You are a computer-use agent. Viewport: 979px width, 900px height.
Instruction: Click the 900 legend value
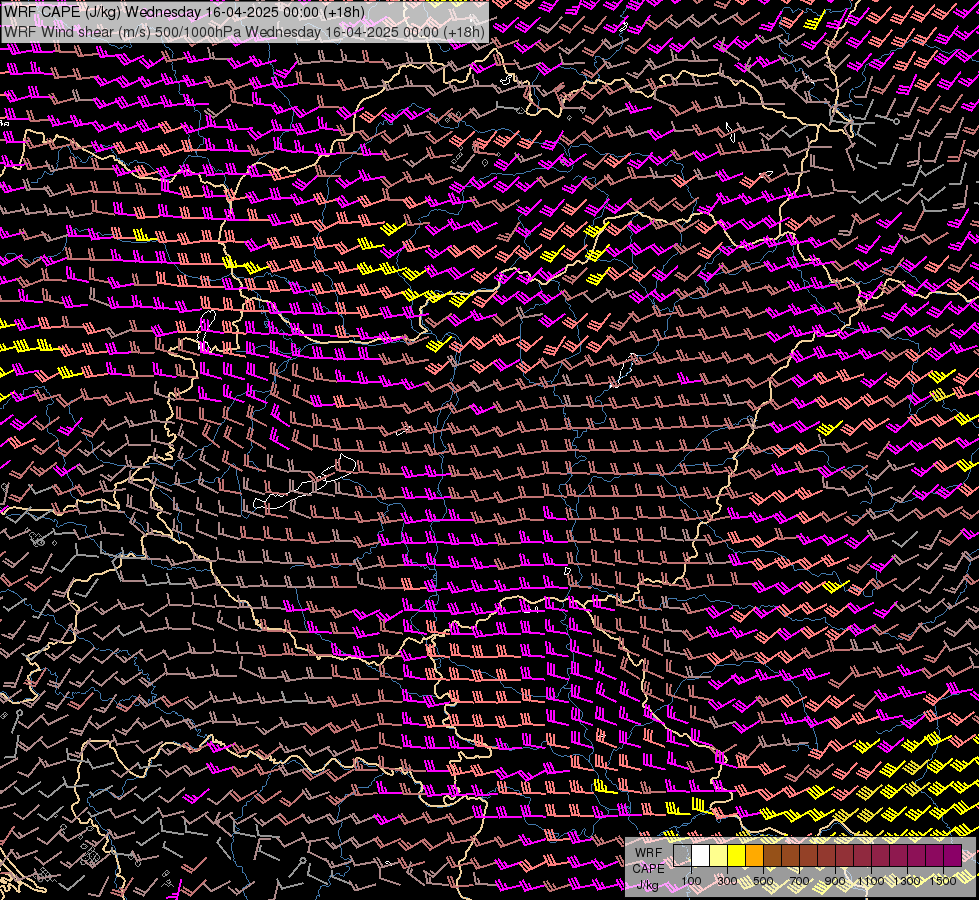click(835, 881)
